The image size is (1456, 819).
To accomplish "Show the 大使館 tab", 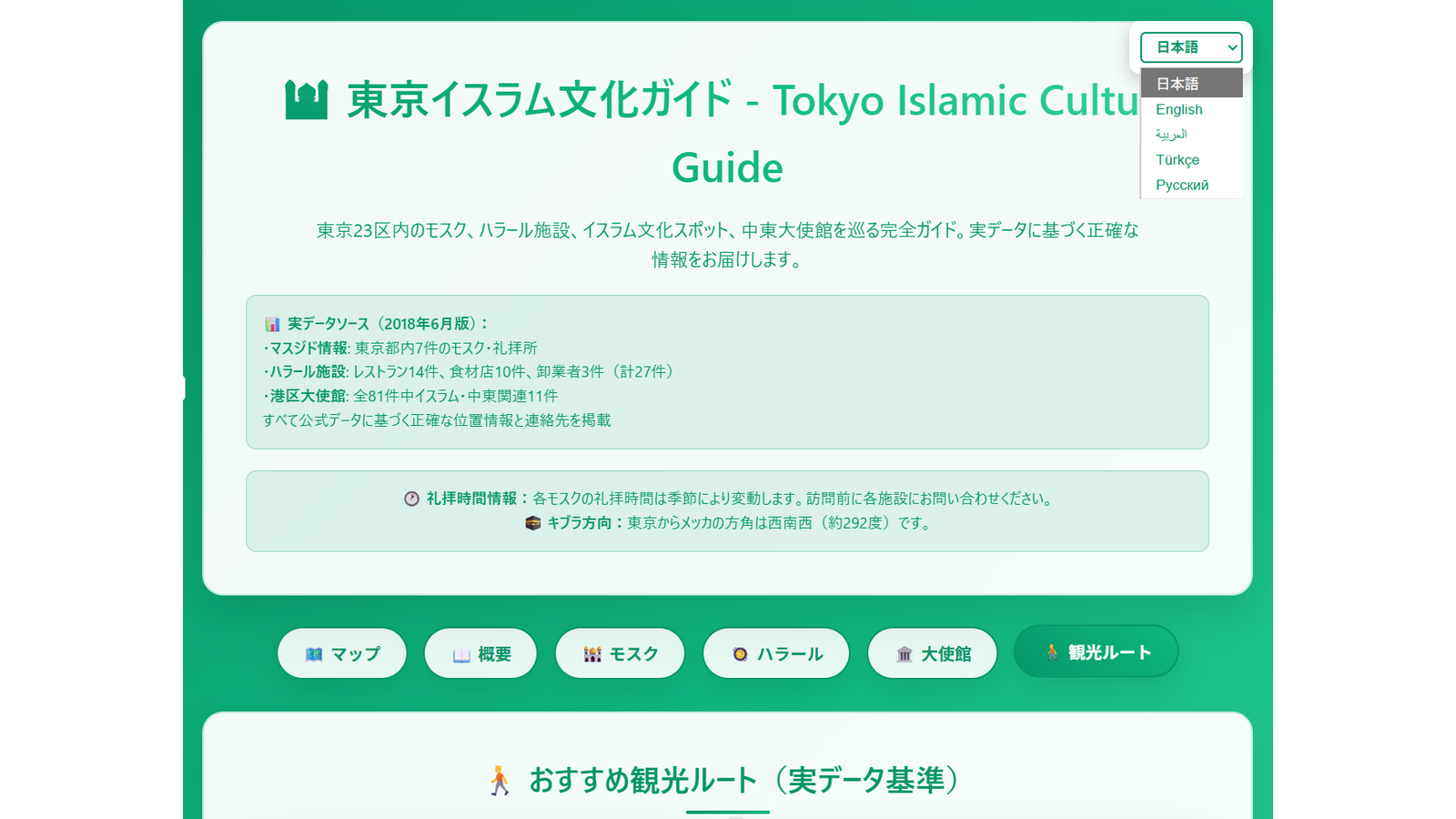I will pos(933,653).
